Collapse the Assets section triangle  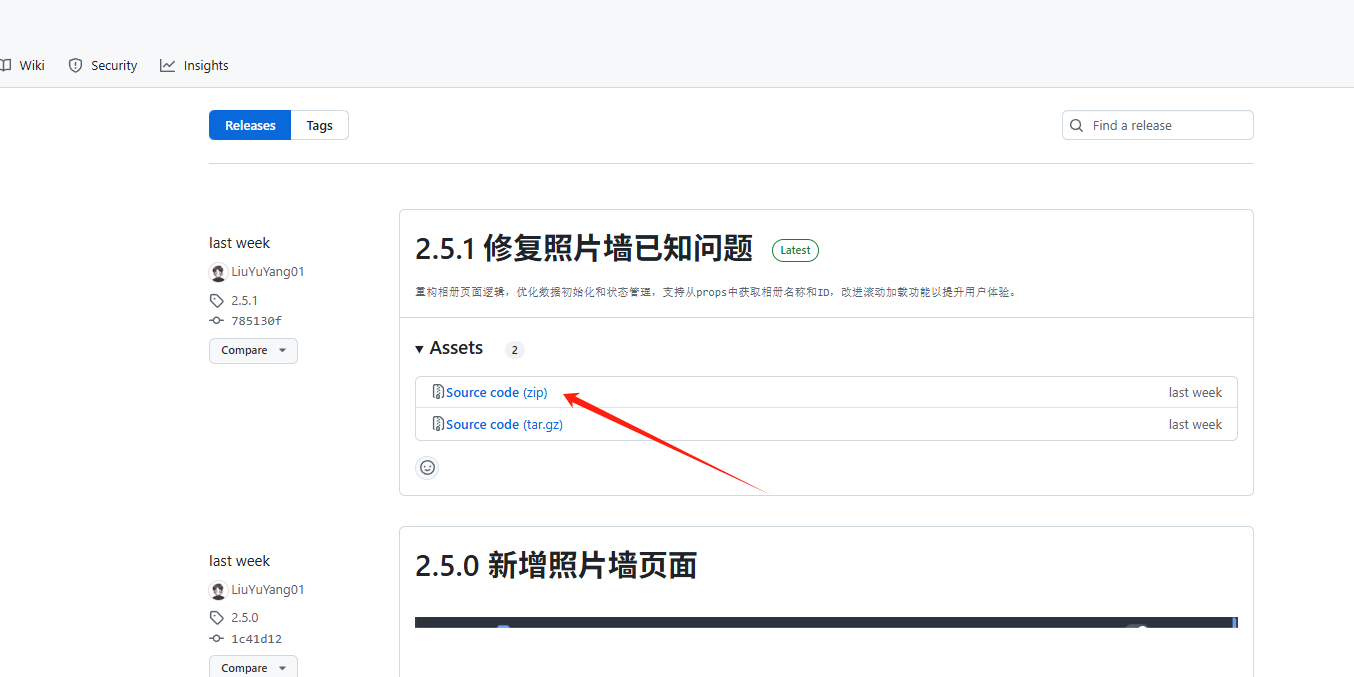pyautogui.click(x=420, y=349)
